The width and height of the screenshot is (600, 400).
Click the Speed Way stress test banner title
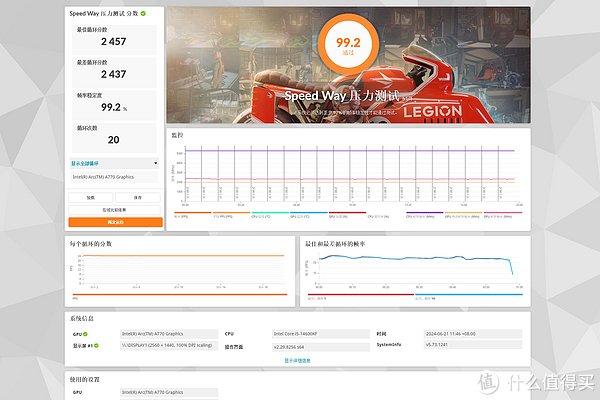[342, 96]
